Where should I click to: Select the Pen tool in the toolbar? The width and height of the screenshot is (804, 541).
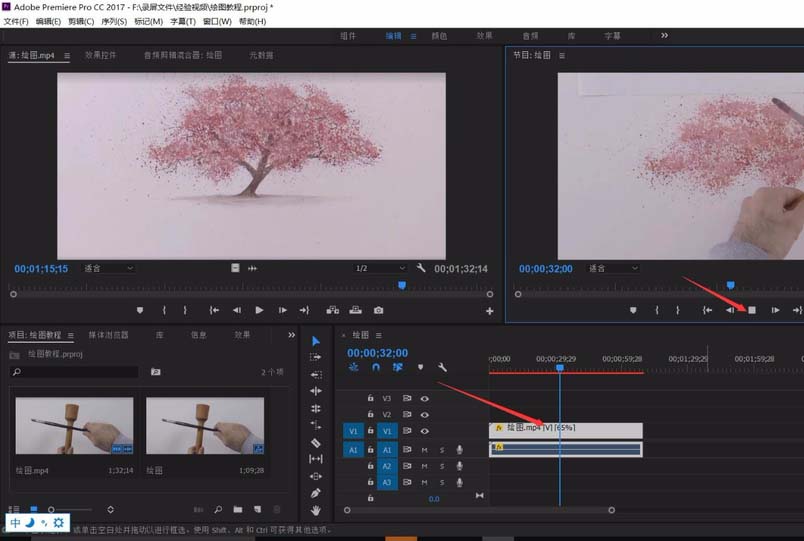pyautogui.click(x=316, y=493)
